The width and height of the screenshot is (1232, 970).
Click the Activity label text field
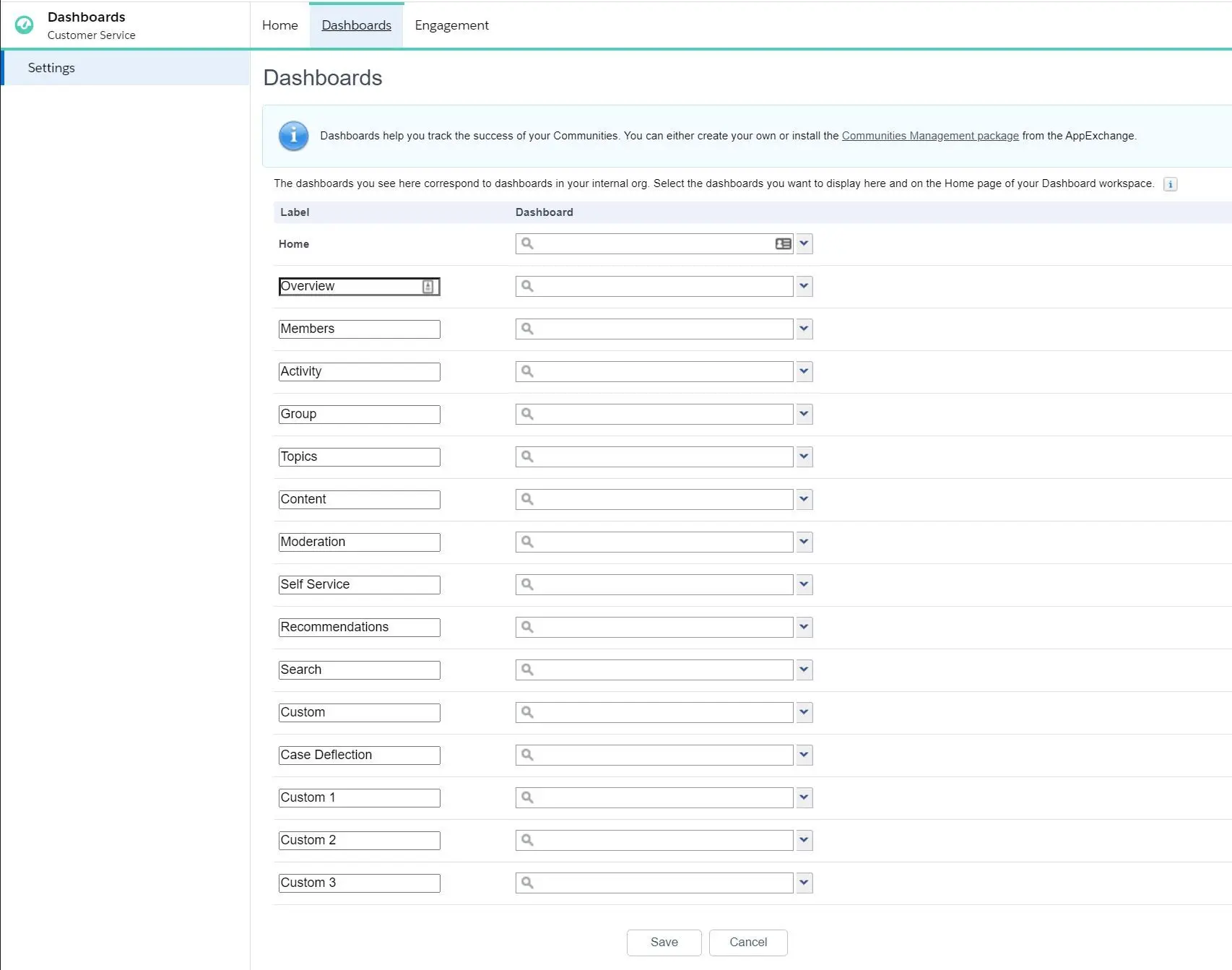359,372
